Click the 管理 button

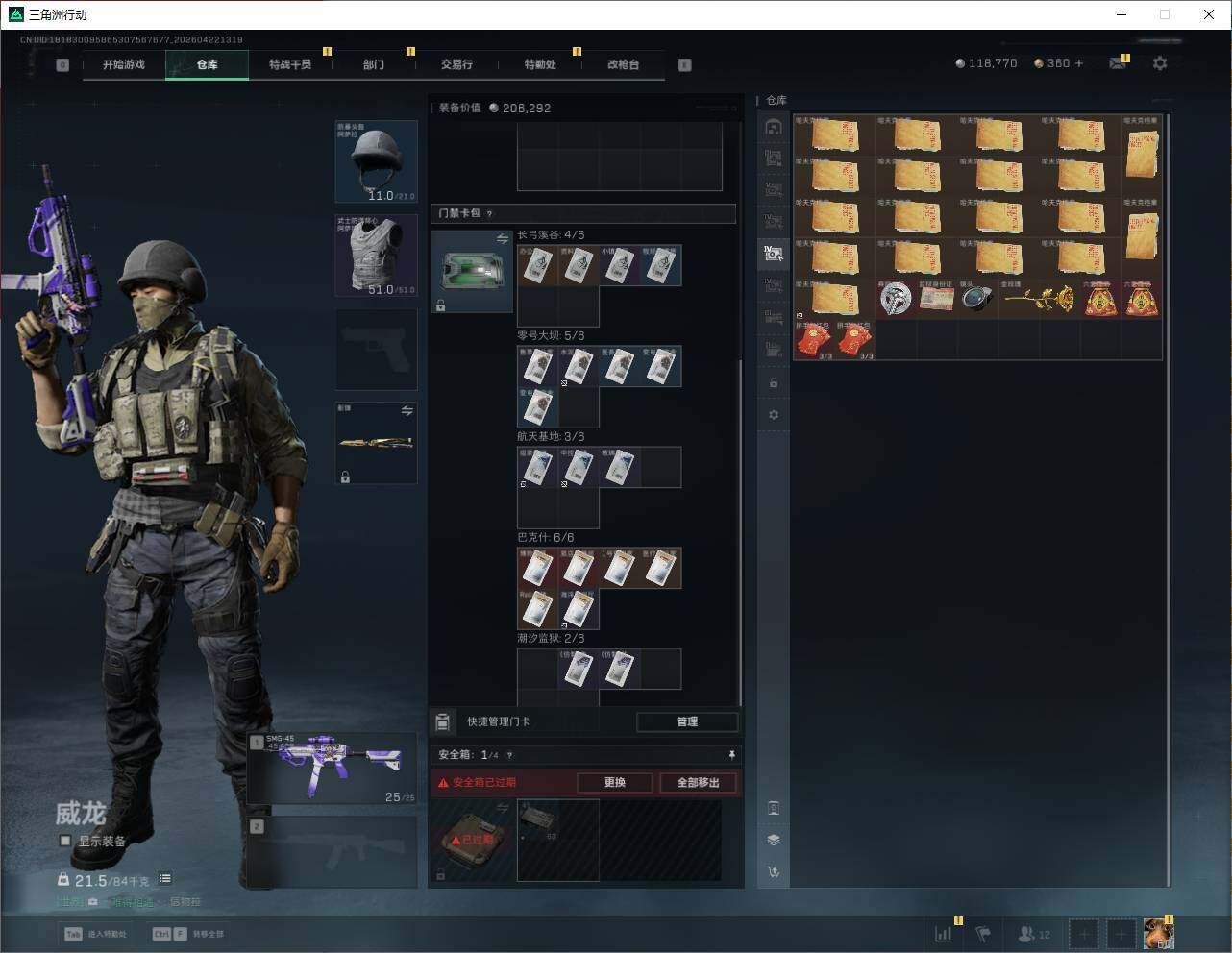click(x=687, y=721)
